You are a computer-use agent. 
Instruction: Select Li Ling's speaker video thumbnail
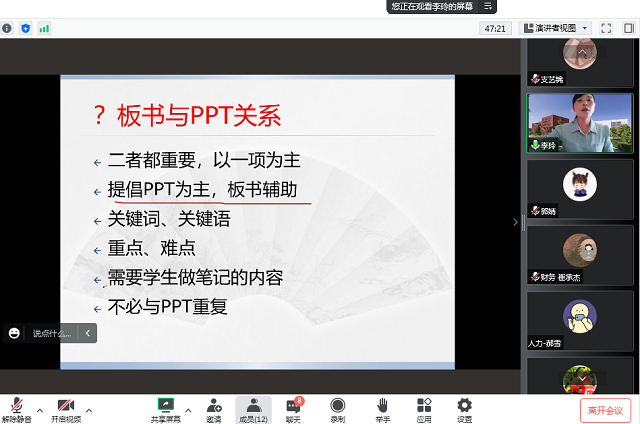click(580, 123)
